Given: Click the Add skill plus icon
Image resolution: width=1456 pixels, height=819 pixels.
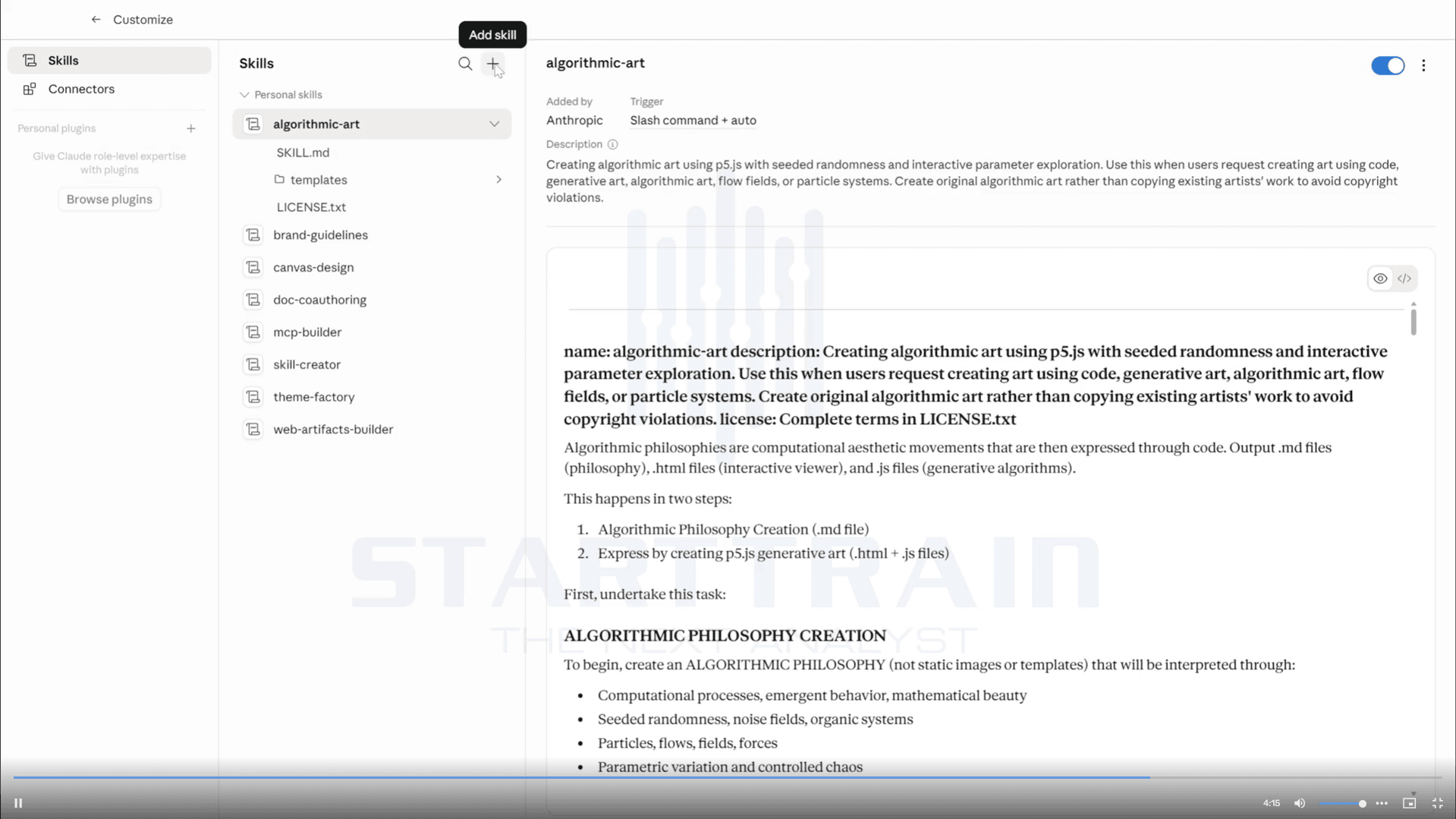Looking at the screenshot, I should point(493,64).
